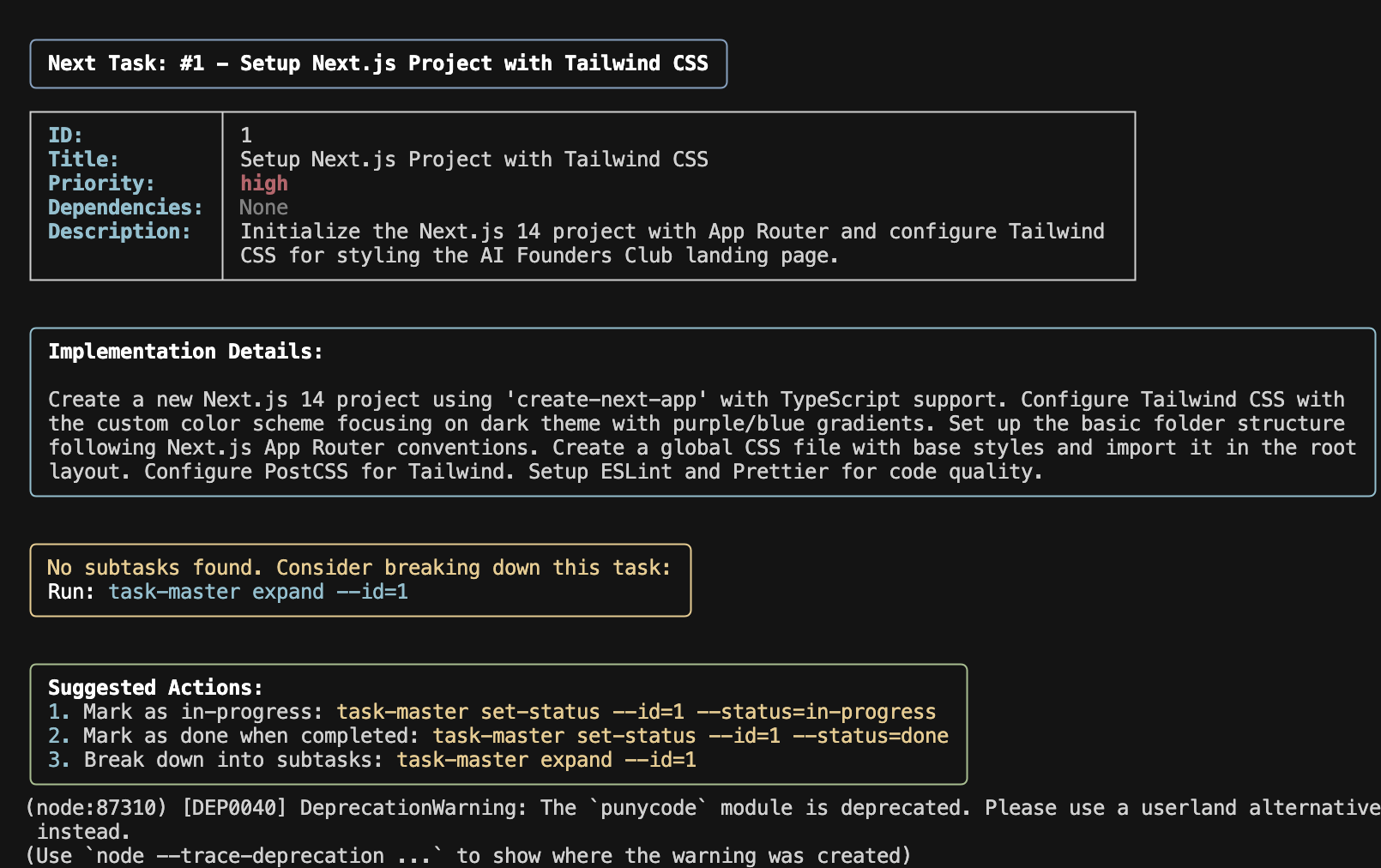Click the Implementation Details heading
Image resolution: width=1381 pixels, height=868 pixels.
185,351
